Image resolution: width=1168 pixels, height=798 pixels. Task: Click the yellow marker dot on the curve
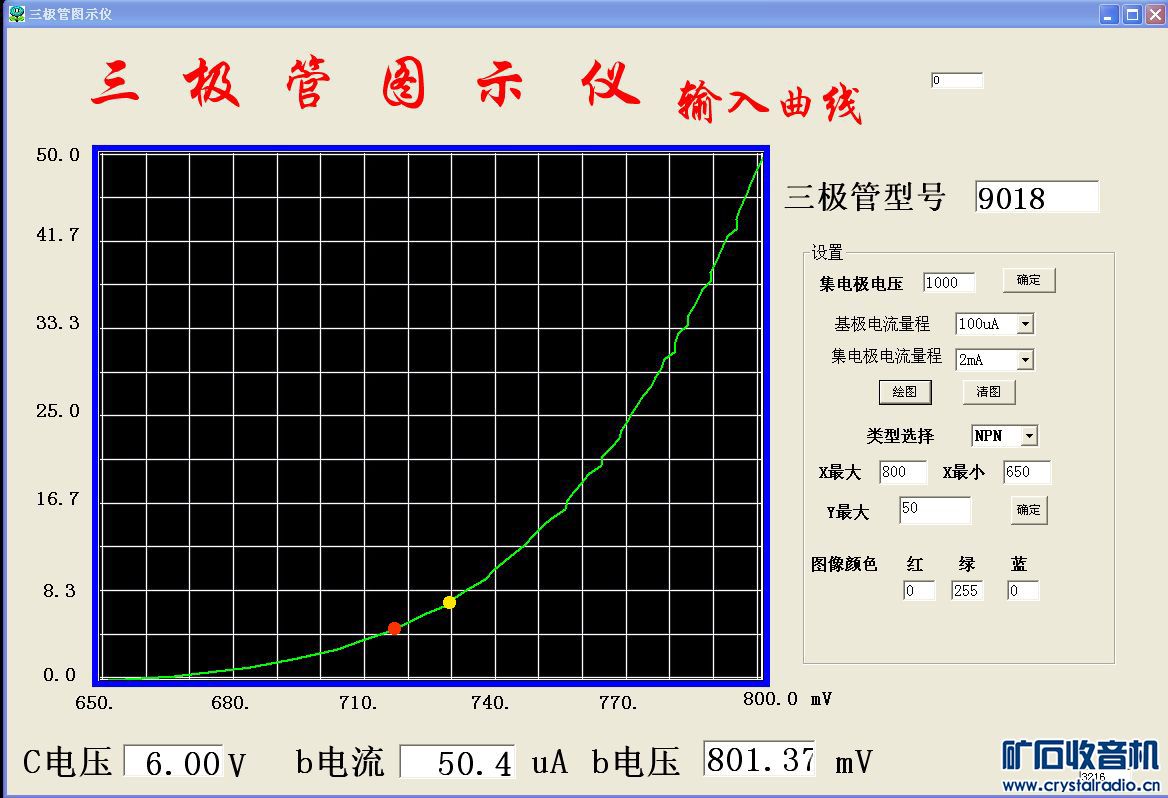449,602
